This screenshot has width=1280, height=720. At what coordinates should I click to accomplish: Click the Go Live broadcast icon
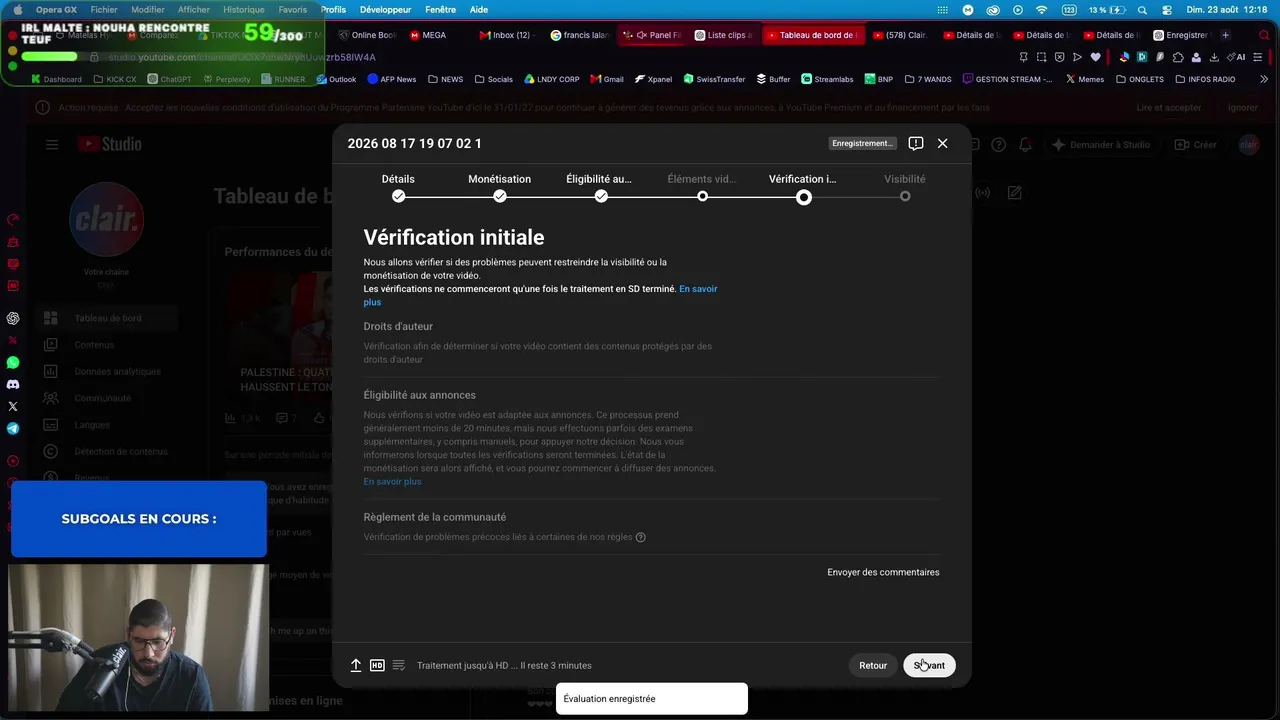983,193
